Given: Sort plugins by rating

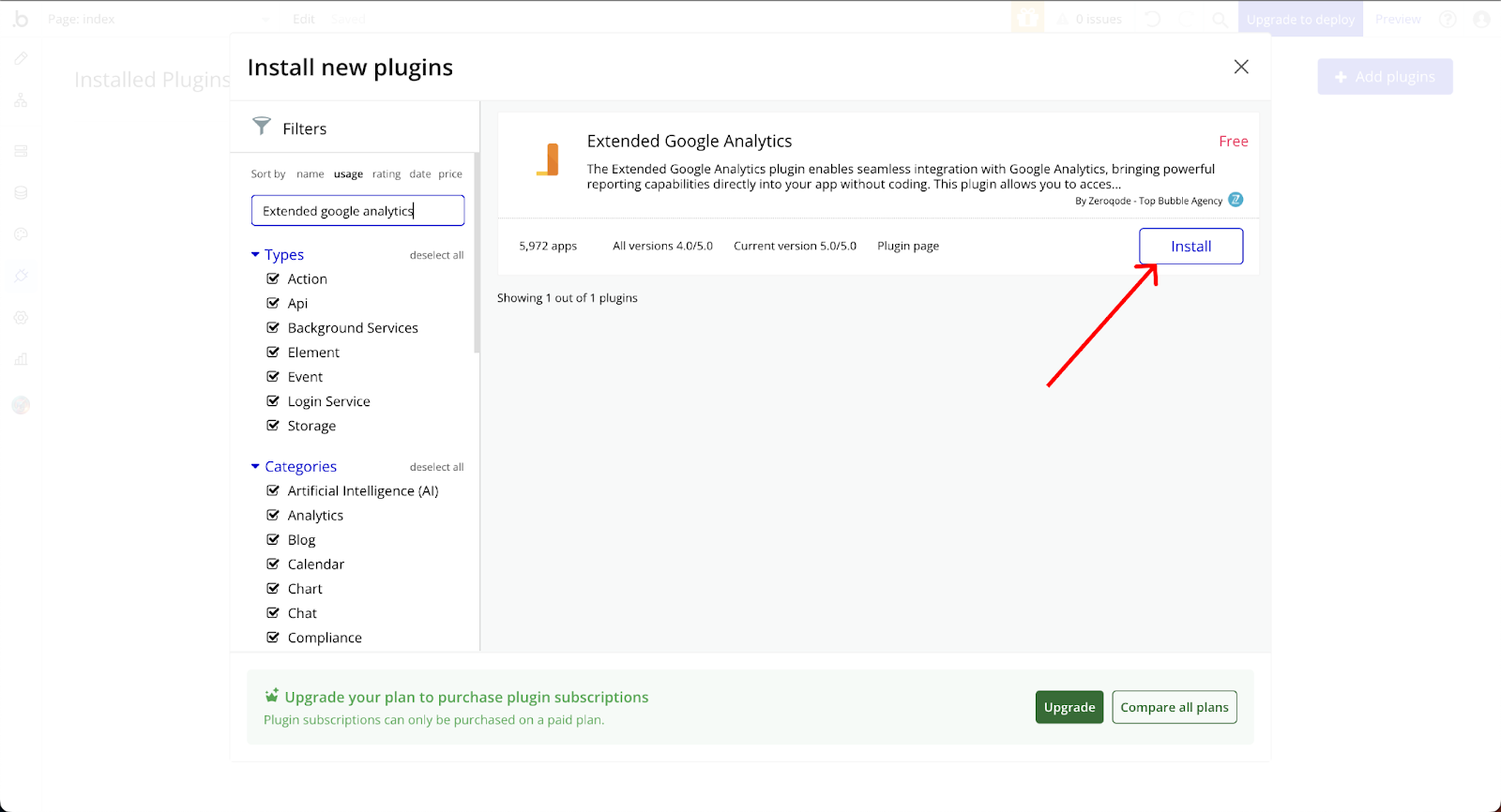Looking at the screenshot, I should point(386,173).
